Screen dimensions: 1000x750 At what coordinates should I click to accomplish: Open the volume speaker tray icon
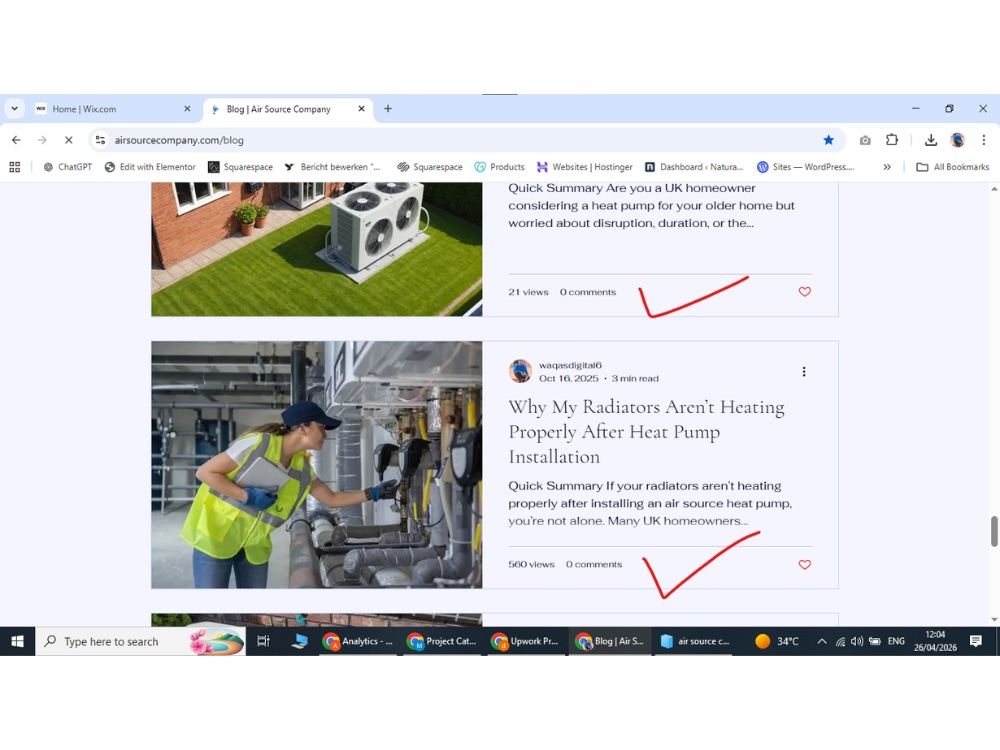click(857, 641)
